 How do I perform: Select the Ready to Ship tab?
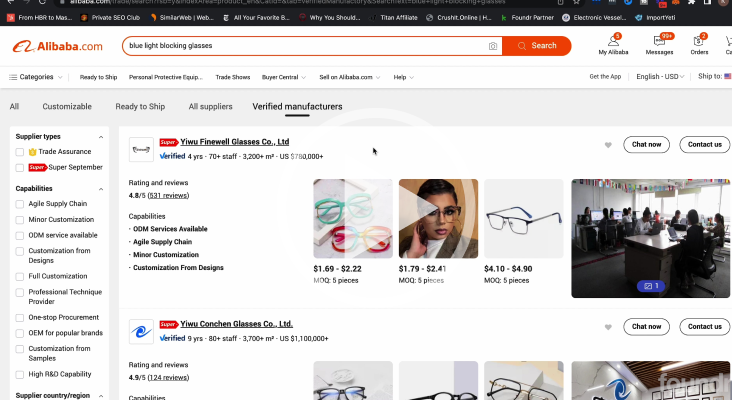pos(140,106)
